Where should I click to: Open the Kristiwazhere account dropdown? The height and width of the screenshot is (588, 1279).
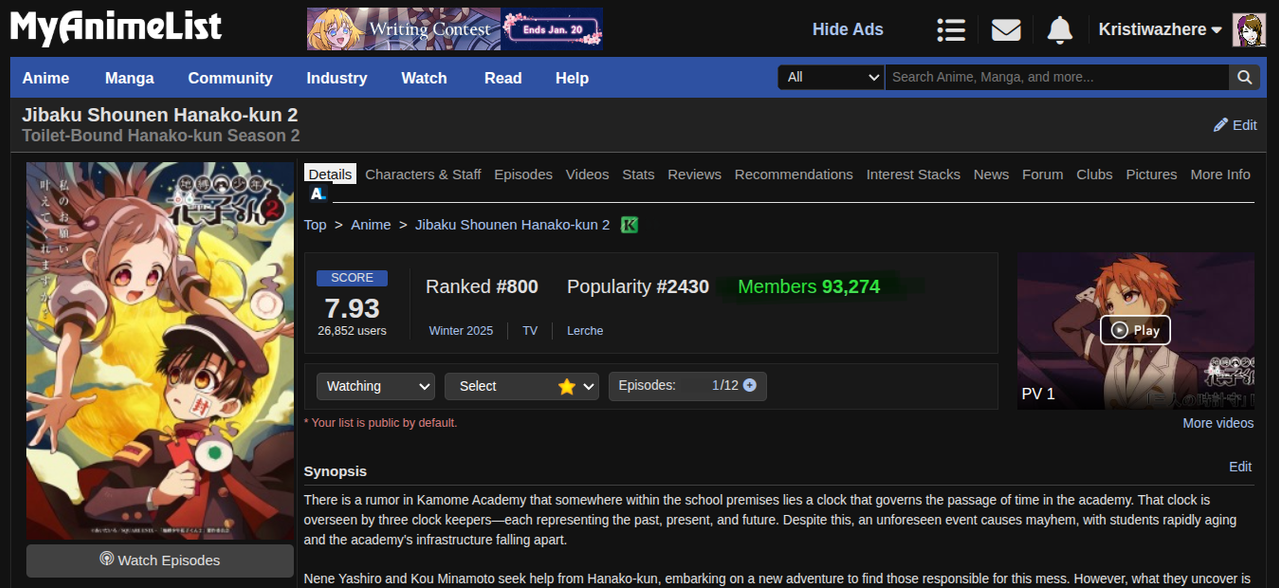click(x=1160, y=30)
